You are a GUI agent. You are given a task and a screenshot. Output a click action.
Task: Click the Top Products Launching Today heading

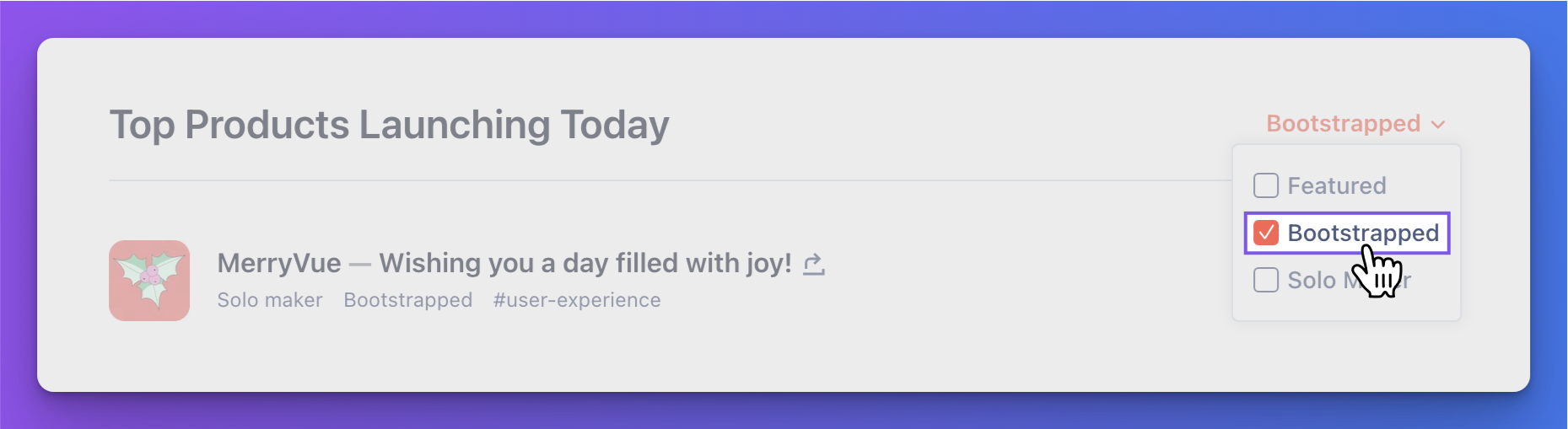[x=389, y=125]
